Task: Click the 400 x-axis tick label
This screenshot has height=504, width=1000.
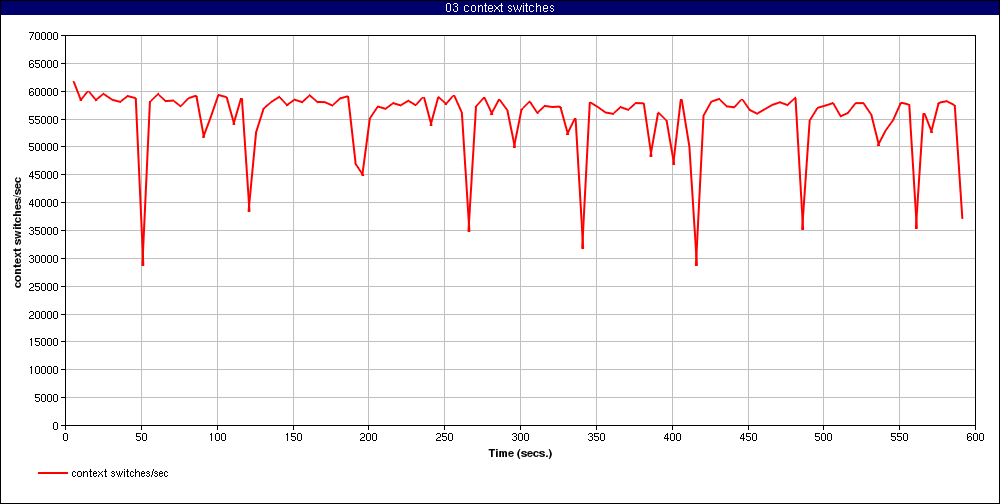Action: point(672,437)
